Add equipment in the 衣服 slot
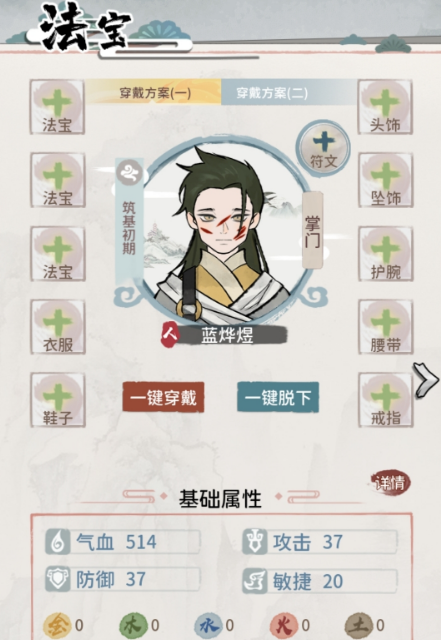441x640 pixels. tap(58, 327)
